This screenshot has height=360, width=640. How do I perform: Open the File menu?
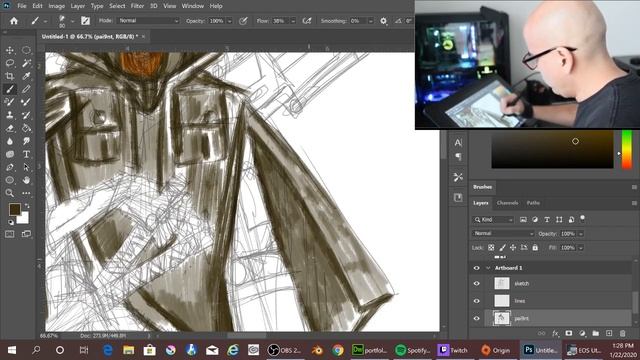pyautogui.click(x=22, y=6)
